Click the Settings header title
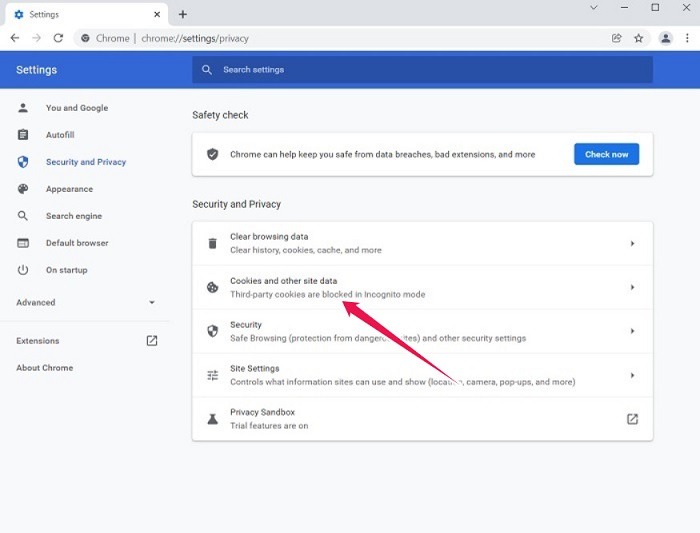 [x=37, y=70]
